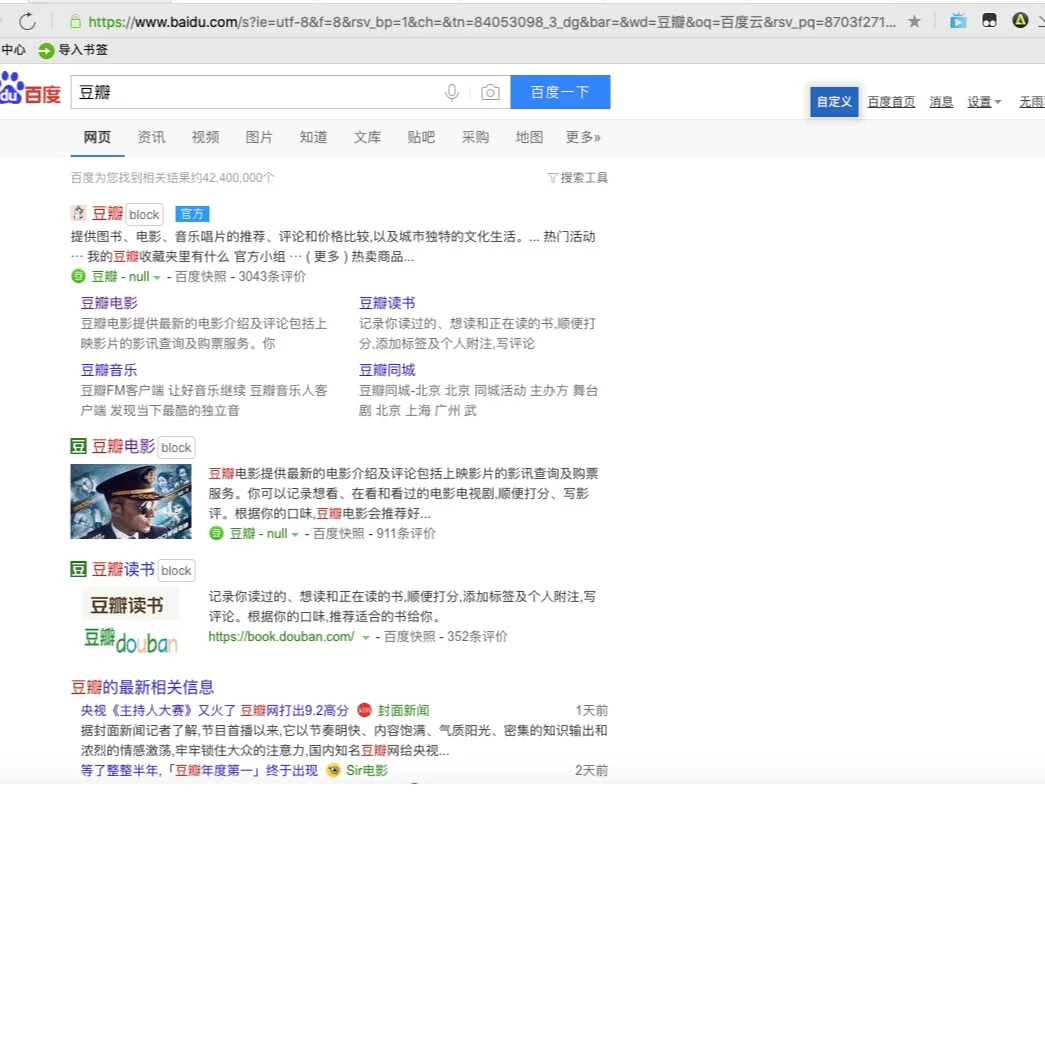Switch to the 采购 tab
1045x1045 pixels.
pyautogui.click(x=475, y=137)
